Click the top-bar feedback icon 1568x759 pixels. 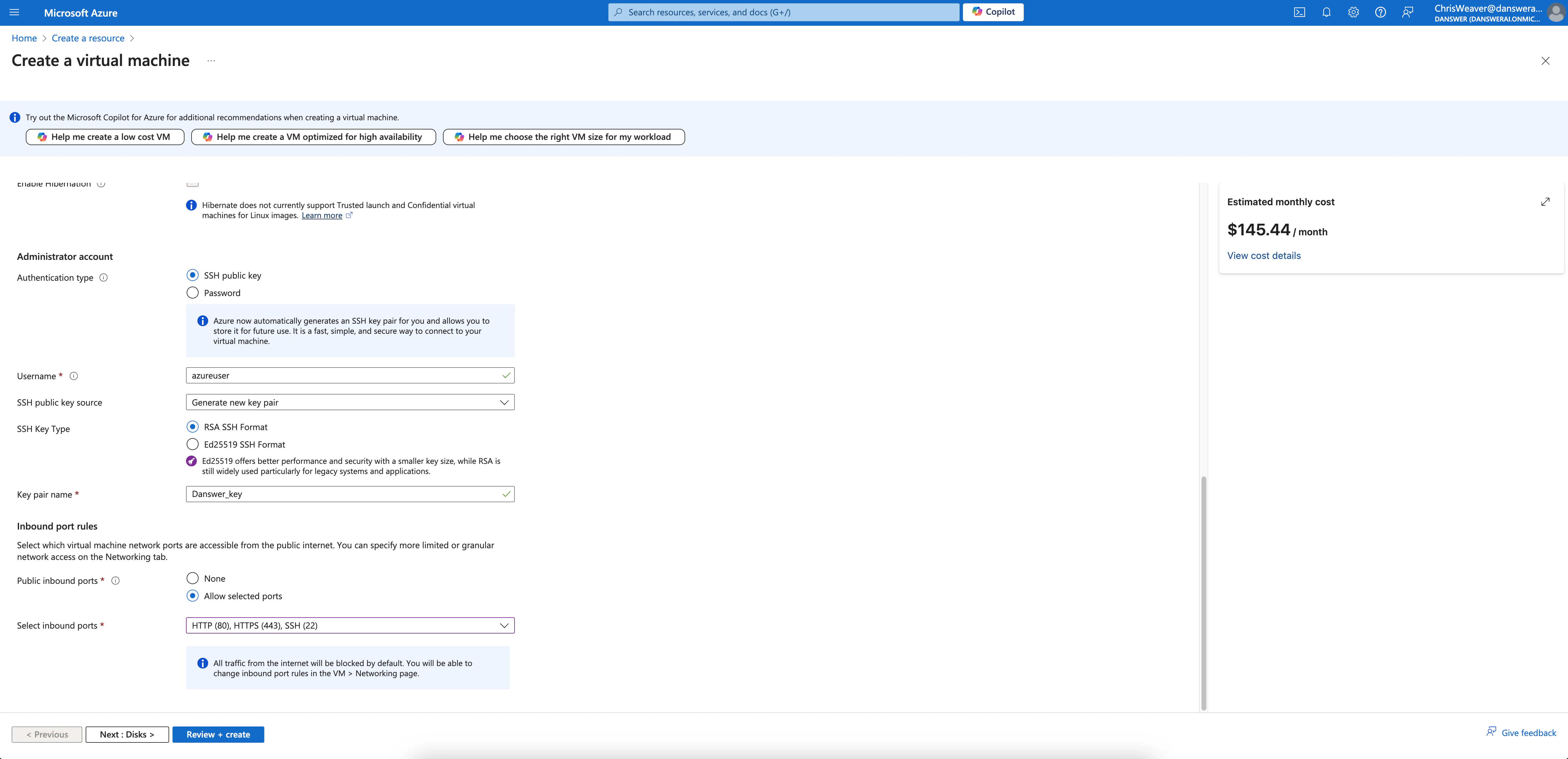[1407, 12]
